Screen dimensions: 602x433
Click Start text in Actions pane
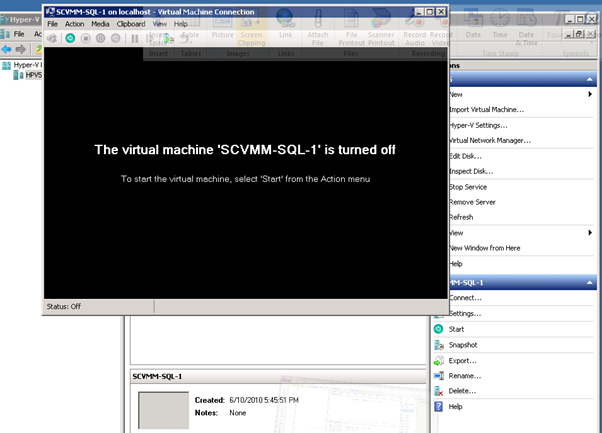(x=456, y=329)
